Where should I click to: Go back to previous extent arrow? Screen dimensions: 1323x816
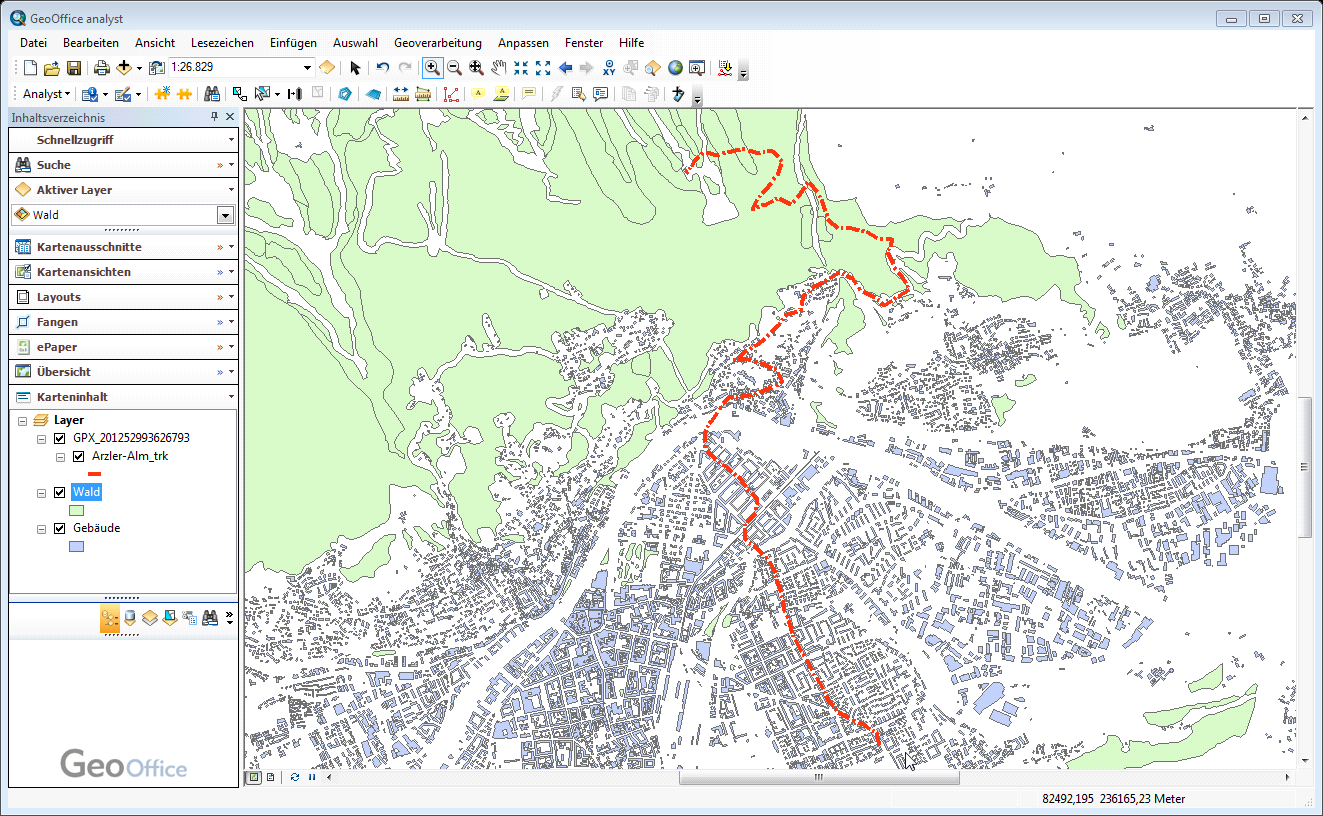click(565, 68)
